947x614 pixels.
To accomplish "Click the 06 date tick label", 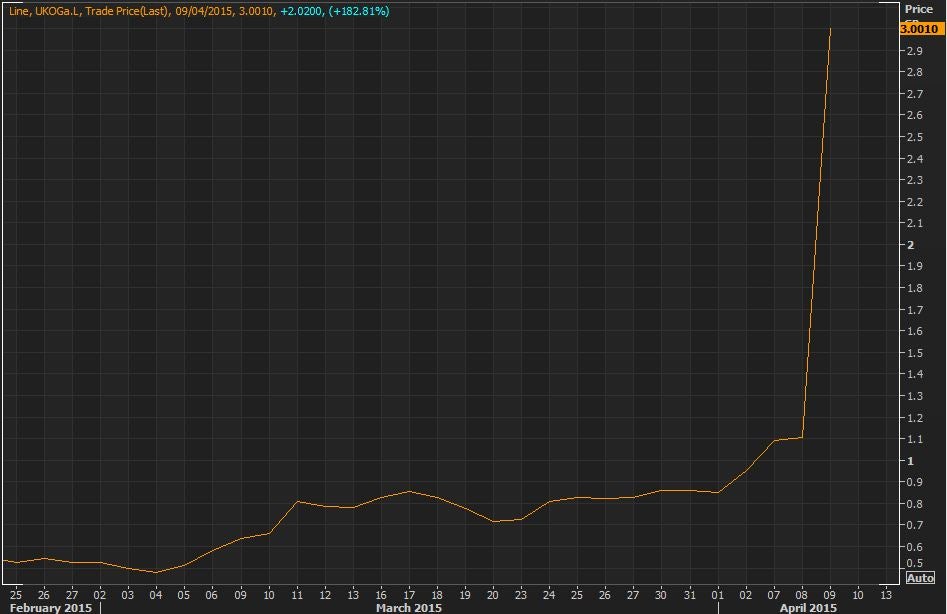I will click(211, 595).
